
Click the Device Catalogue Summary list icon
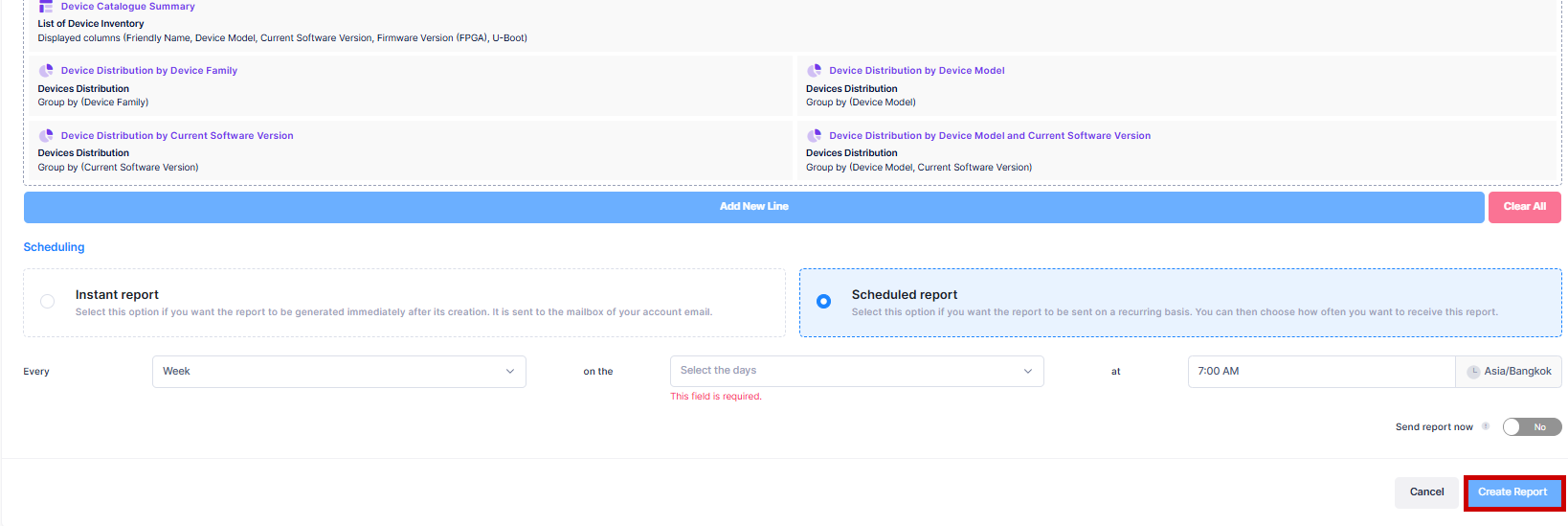click(46, 7)
